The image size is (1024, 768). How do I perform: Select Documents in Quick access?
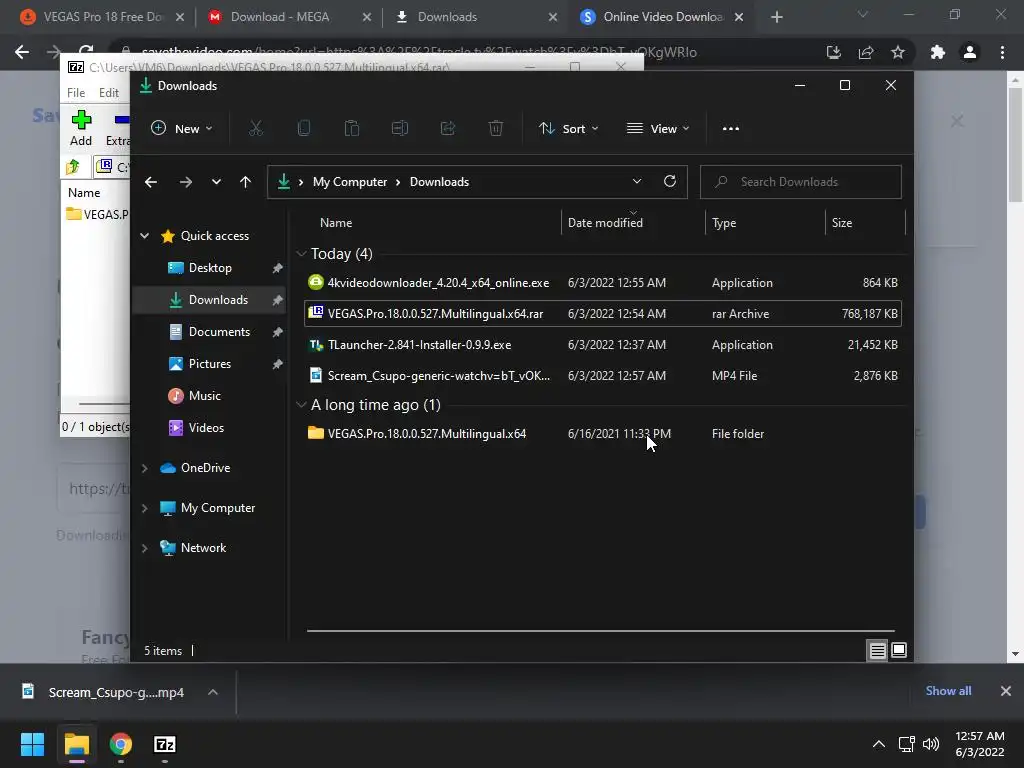click(x=210, y=332)
